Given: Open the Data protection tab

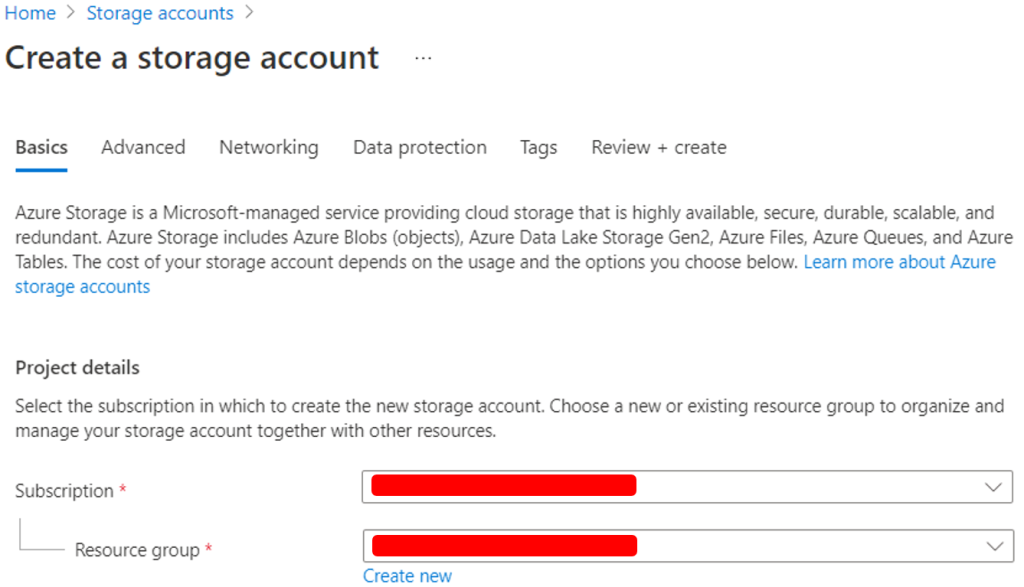Looking at the screenshot, I should pyautogui.click(x=420, y=148).
